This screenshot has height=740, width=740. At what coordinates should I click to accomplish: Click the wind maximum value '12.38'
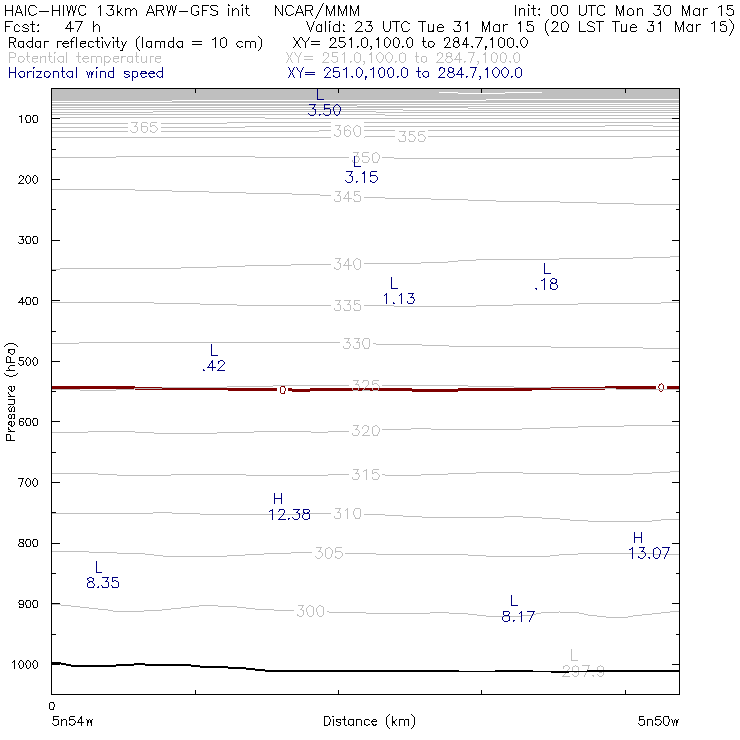point(289,514)
